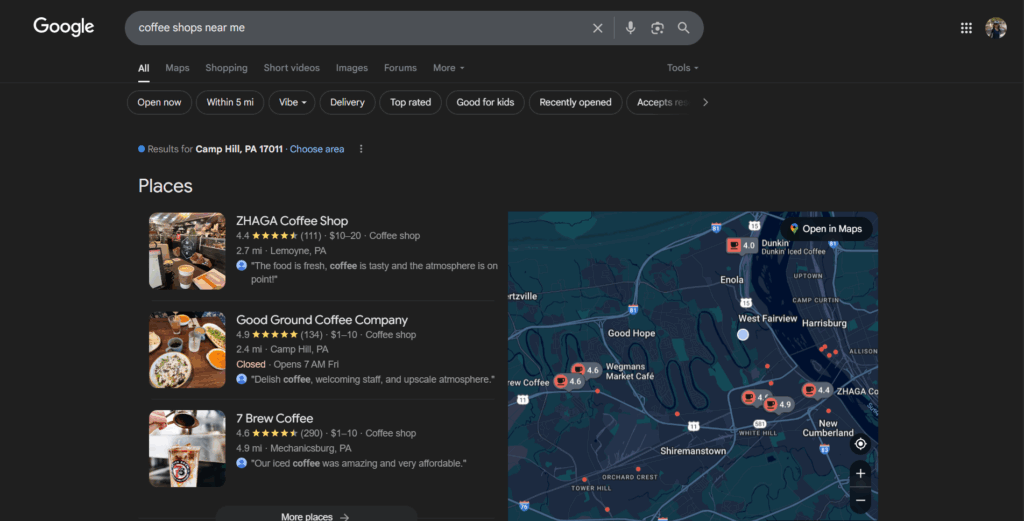Expand the More tabs dropdown
This screenshot has width=1024, height=521.
point(449,68)
